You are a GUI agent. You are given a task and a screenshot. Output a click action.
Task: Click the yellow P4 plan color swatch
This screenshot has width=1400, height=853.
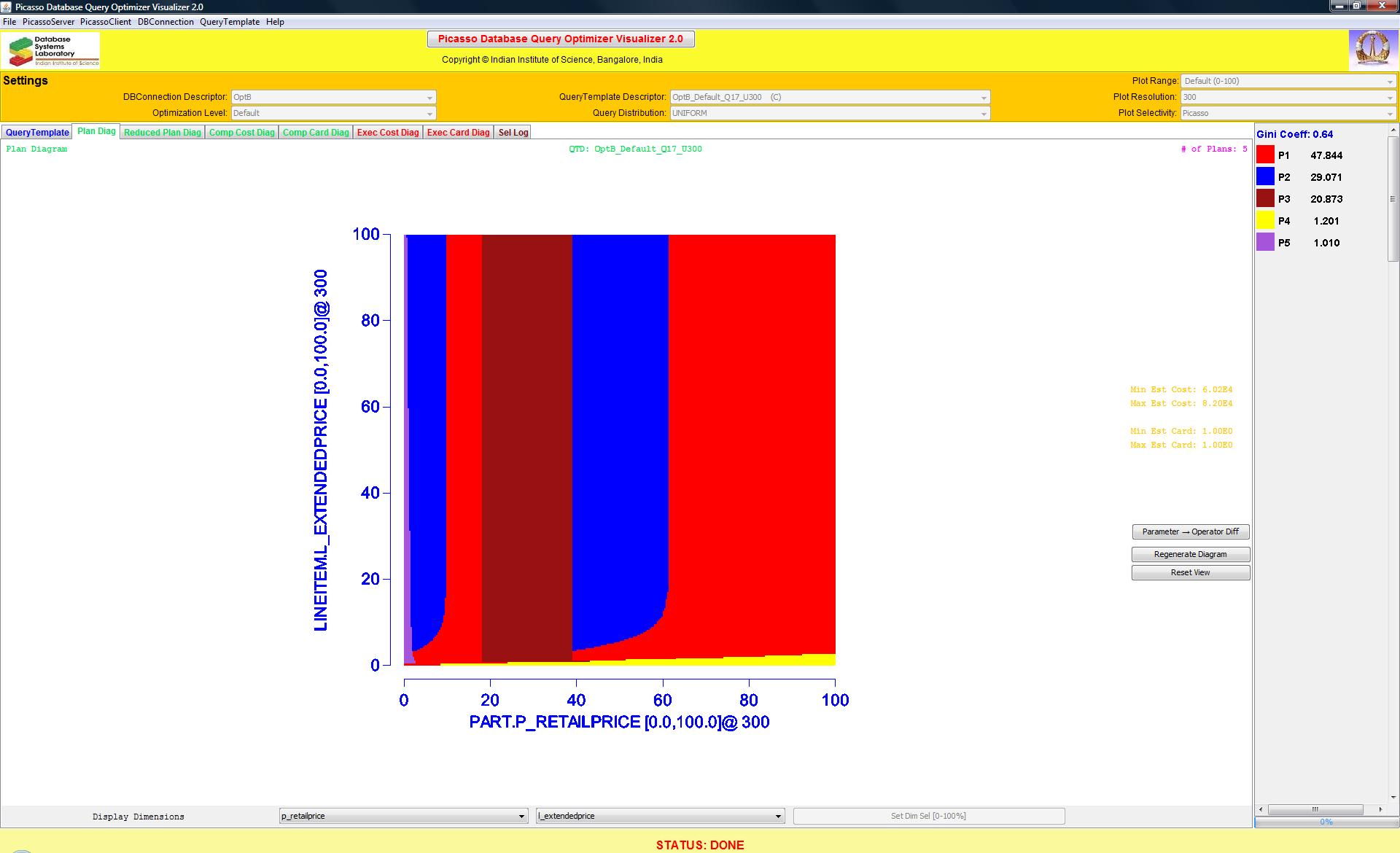click(x=1265, y=220)
